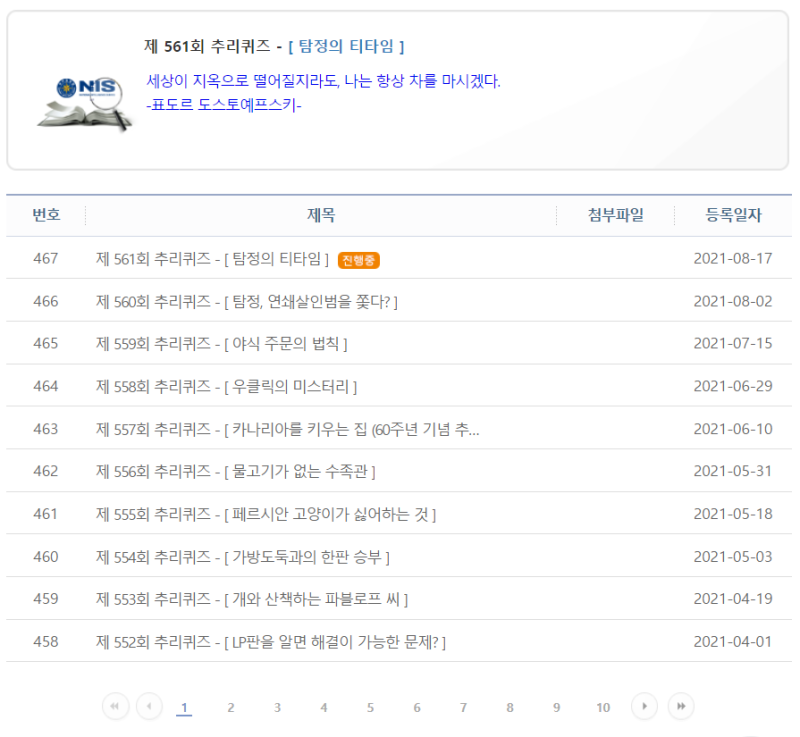Viewport: 800px width, 737px height.
Task: Click the date 2021-04-19
Action: (733, 598)
